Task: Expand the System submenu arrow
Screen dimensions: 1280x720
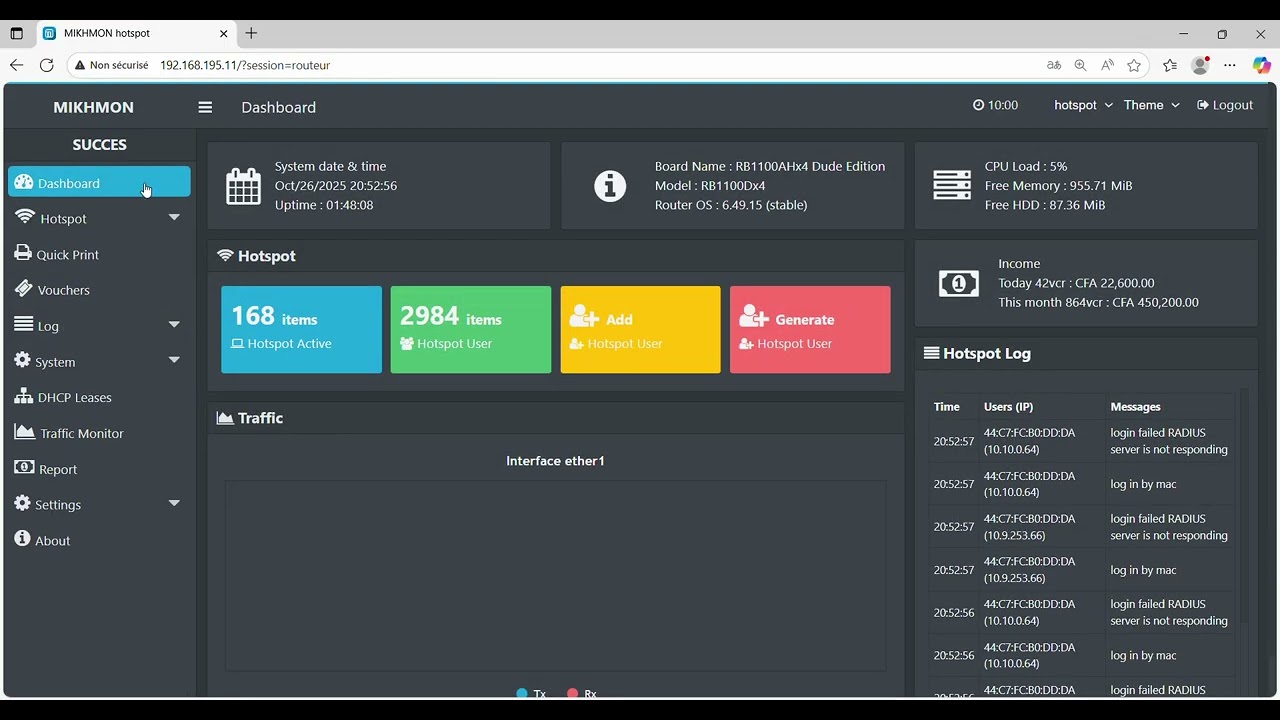Action: (x=174, y=360)
